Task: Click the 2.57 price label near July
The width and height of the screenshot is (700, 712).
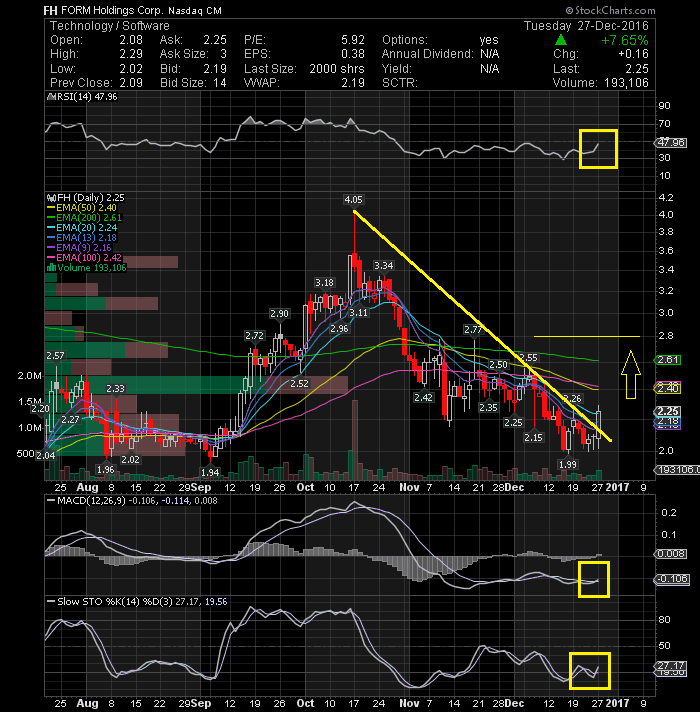Action: [x=55, y=356]
